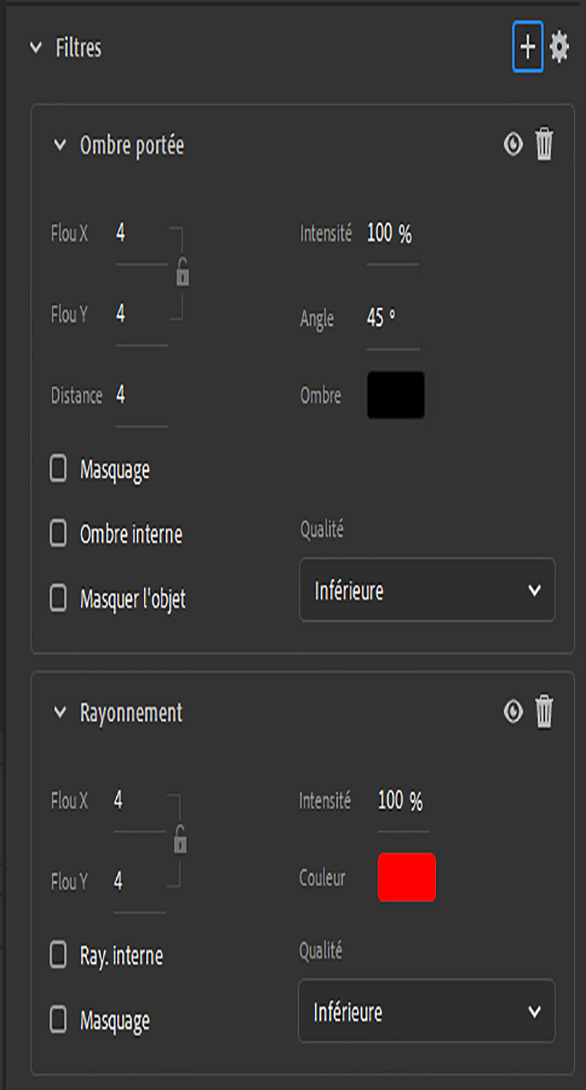Screen dimensions: 586x1090
Task: Delete the Rayonnement filter via trash icon
Action: click(x=543, y=712)
